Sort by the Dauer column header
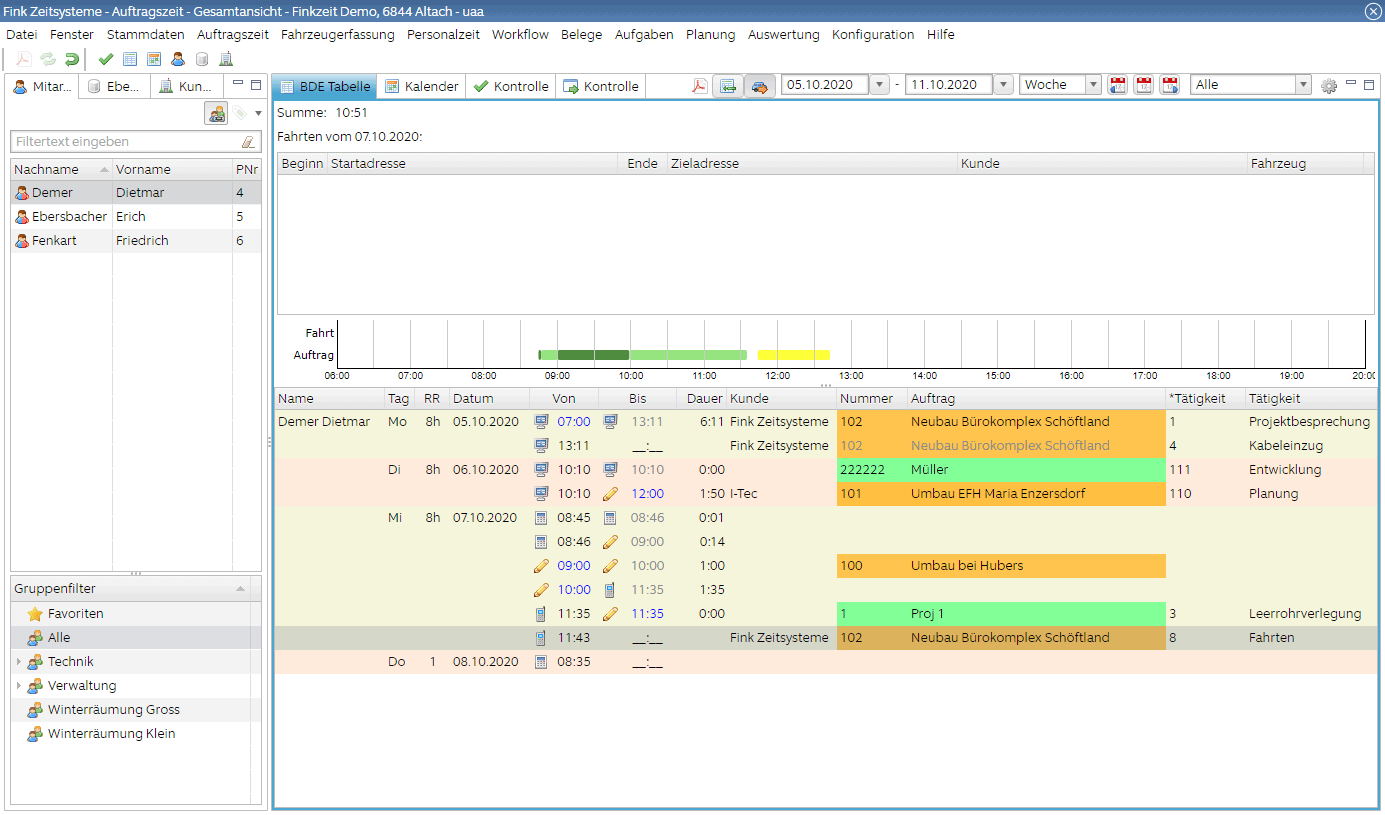The image size is (1385, 815). click(x=701, y=398)
